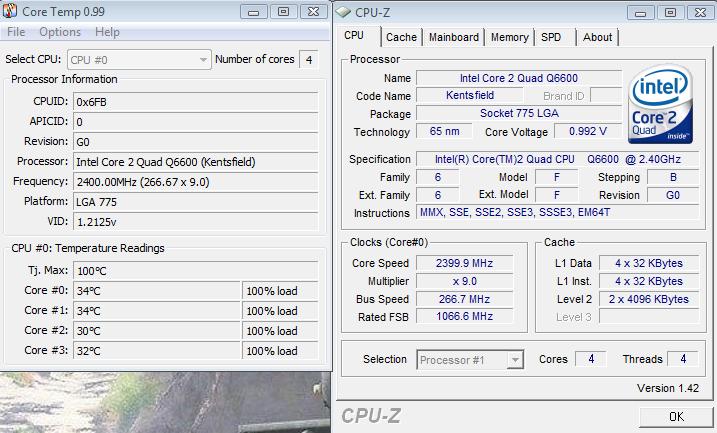Click the empty Brand ID field
This screenshot has width=717, height=433.
click(x=606, y=96)
